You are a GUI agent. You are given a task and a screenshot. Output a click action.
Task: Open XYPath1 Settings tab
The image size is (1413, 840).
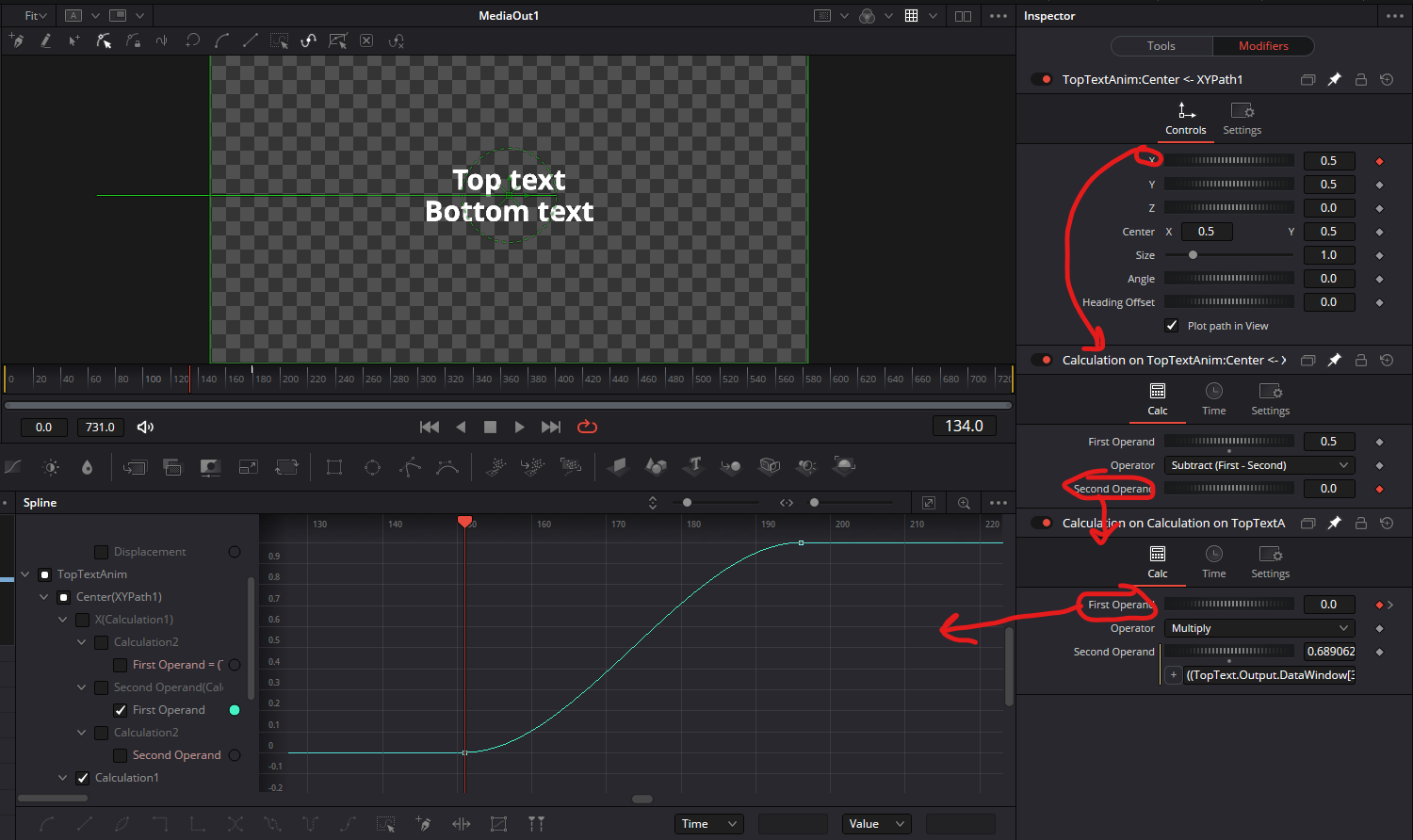[x=1242, y=119]
